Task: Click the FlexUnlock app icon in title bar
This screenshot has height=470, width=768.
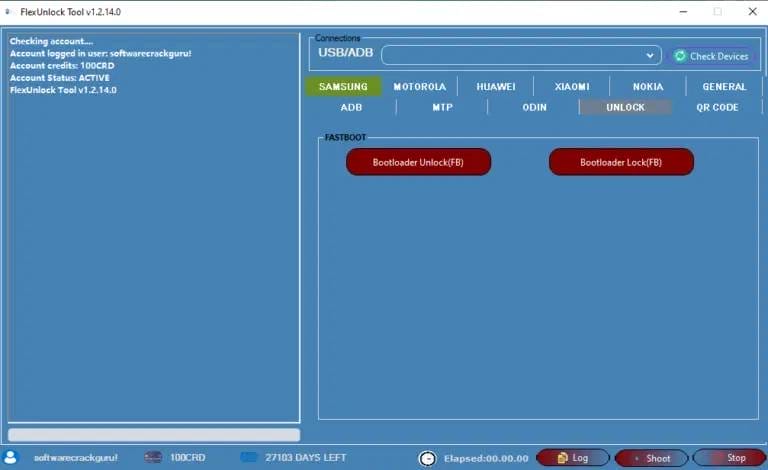Action: tap(8, 12)
